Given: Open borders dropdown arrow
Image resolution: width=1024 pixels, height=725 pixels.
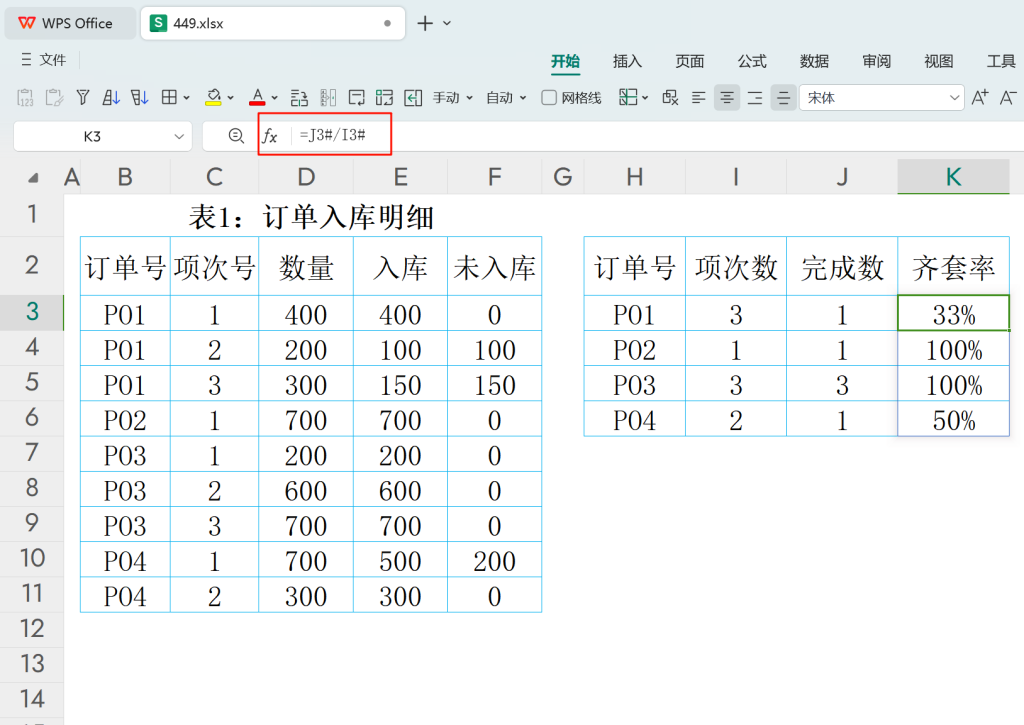Looking at the screenshot, I should 187,98.
